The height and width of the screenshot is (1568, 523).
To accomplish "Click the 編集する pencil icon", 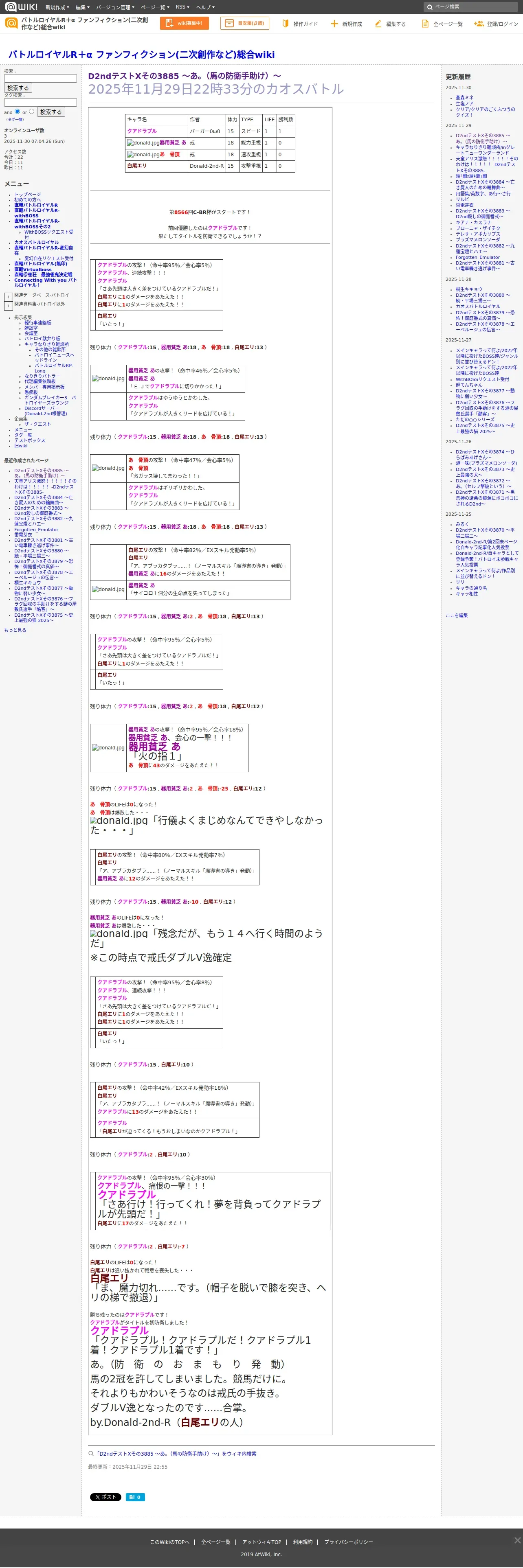I will [378, 24].
